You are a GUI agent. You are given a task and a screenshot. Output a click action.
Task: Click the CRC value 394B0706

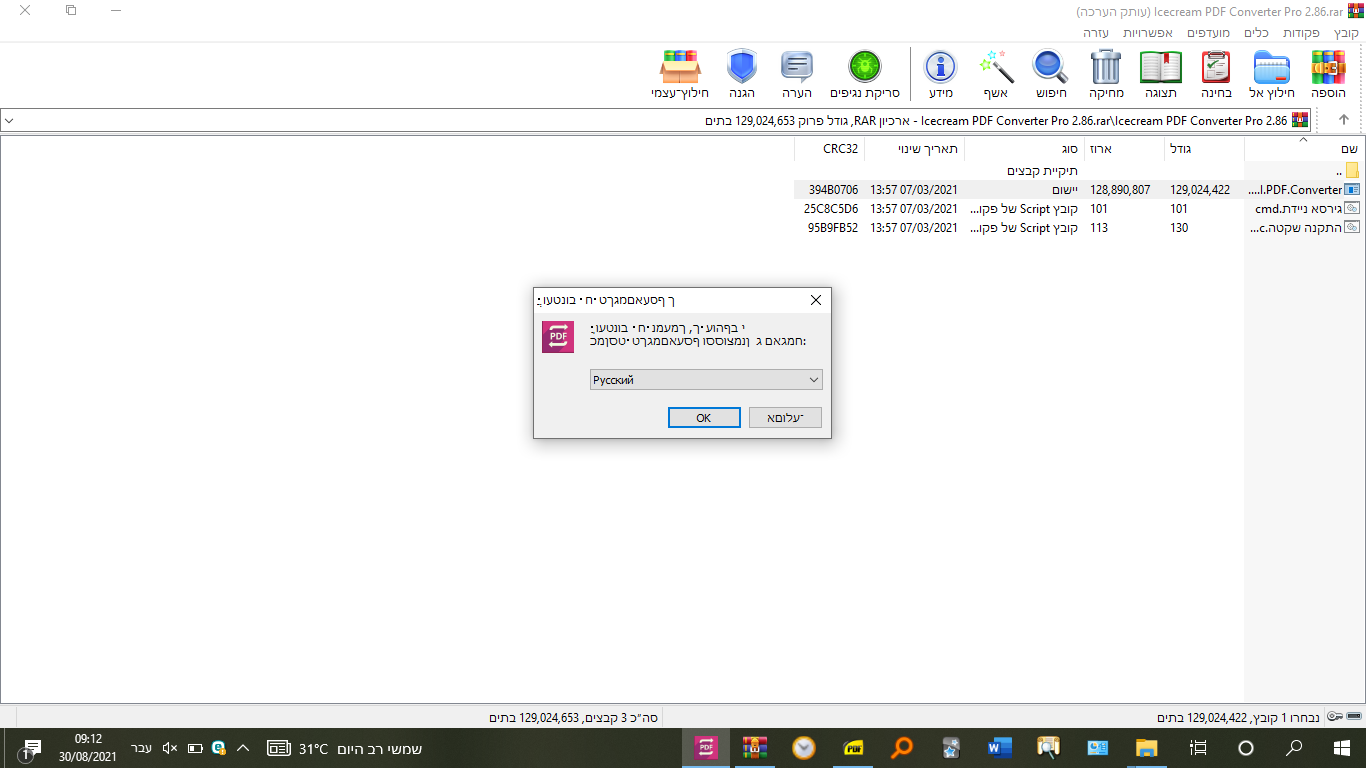coord(833,190)
